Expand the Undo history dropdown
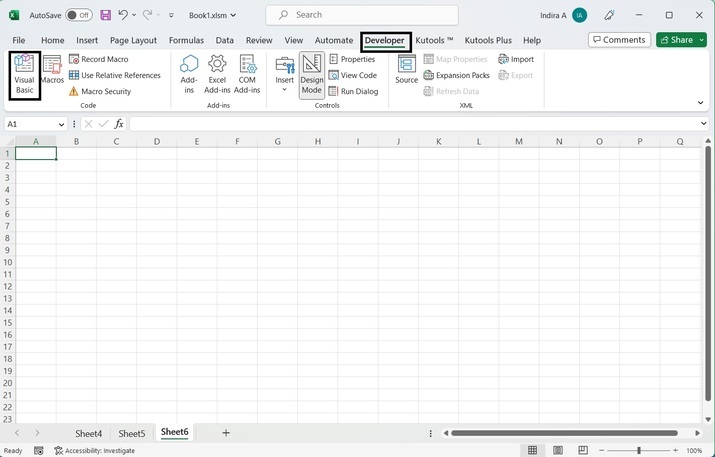The width and height of the screenshot is (715, 457). click(134, 15)
